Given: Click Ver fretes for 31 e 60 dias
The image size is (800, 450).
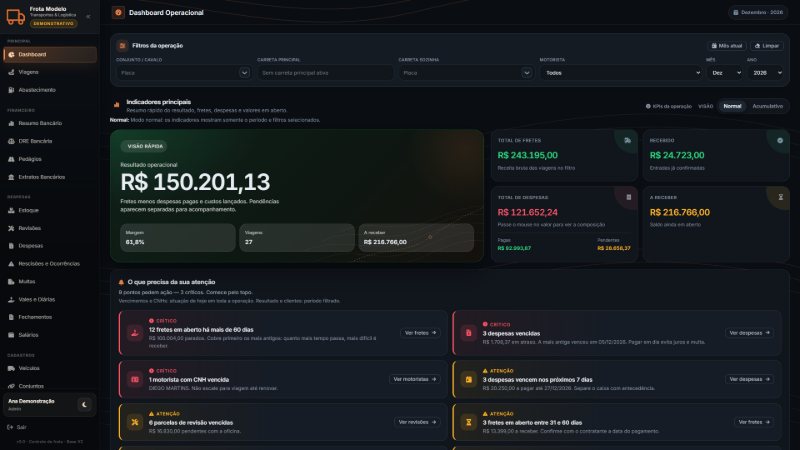Looking at the screenshot, I should click(x=754, y=422).
